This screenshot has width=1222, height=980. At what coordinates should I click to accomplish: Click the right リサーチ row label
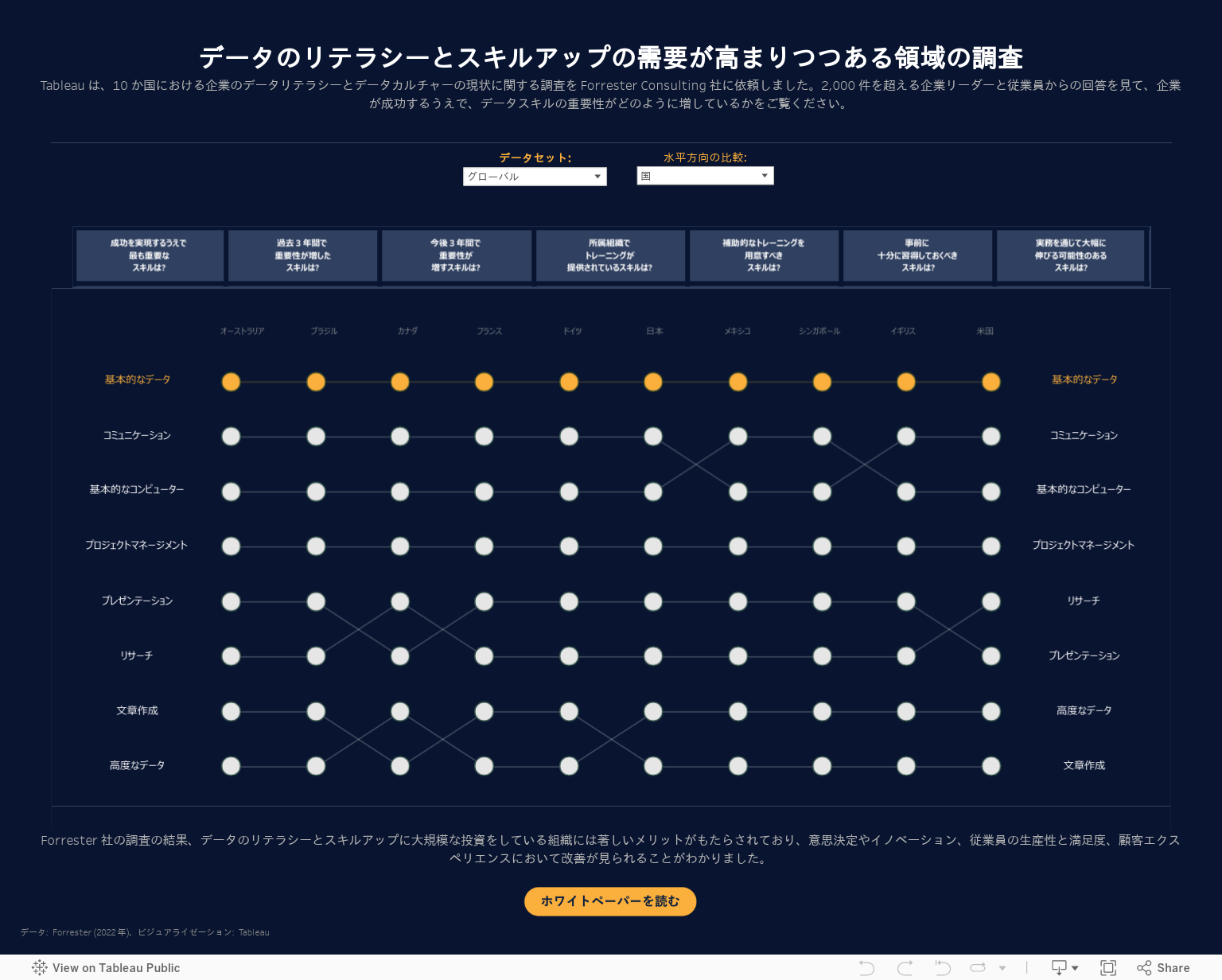point(1084,601)
